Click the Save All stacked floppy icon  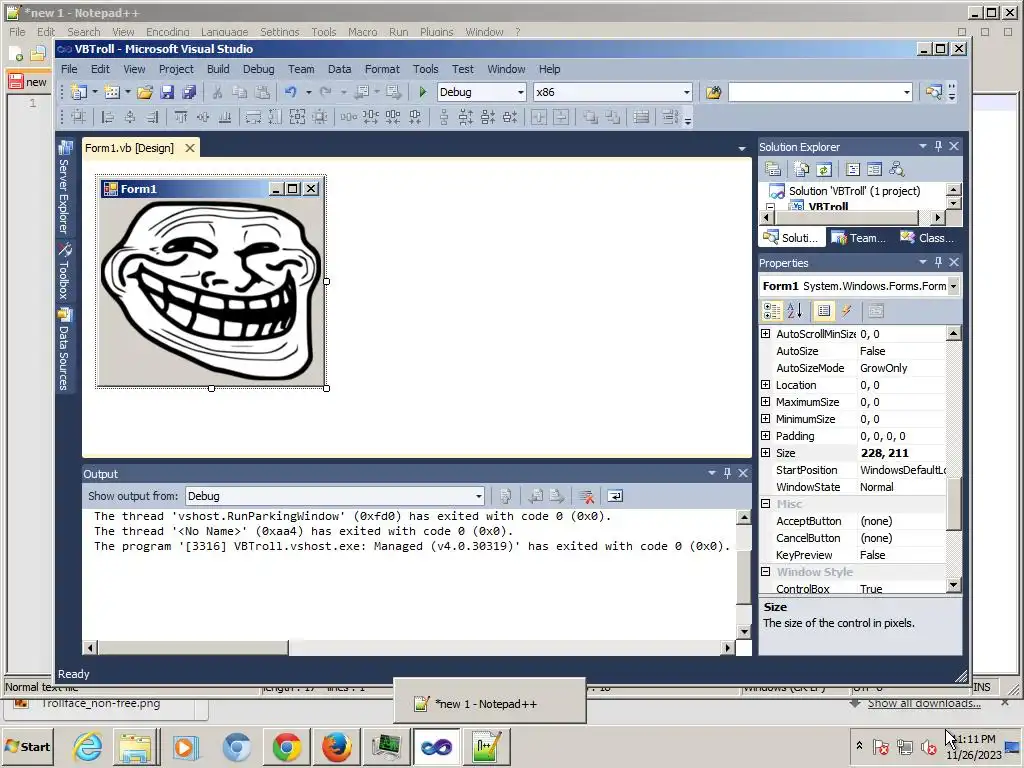pyautogui.click(x=189, y=92)
